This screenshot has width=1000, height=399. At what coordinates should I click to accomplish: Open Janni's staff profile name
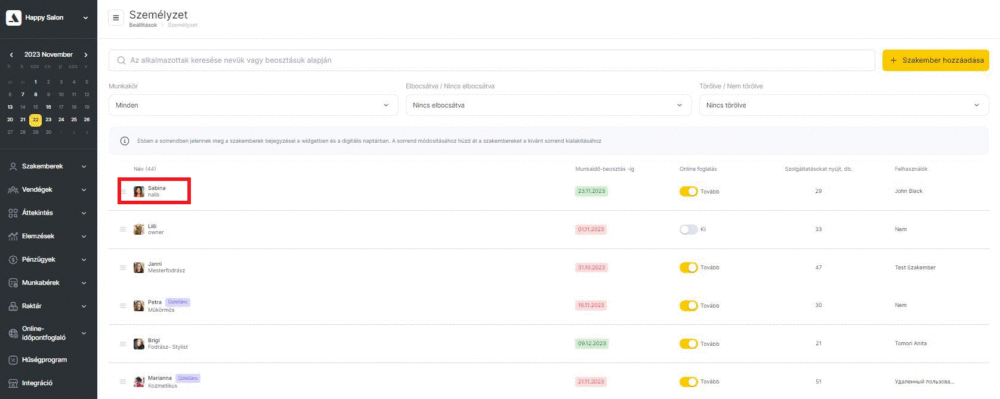[155, 264]
